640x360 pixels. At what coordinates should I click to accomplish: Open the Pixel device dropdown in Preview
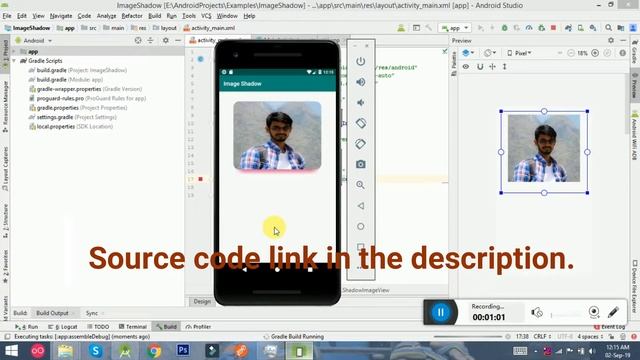519,53
